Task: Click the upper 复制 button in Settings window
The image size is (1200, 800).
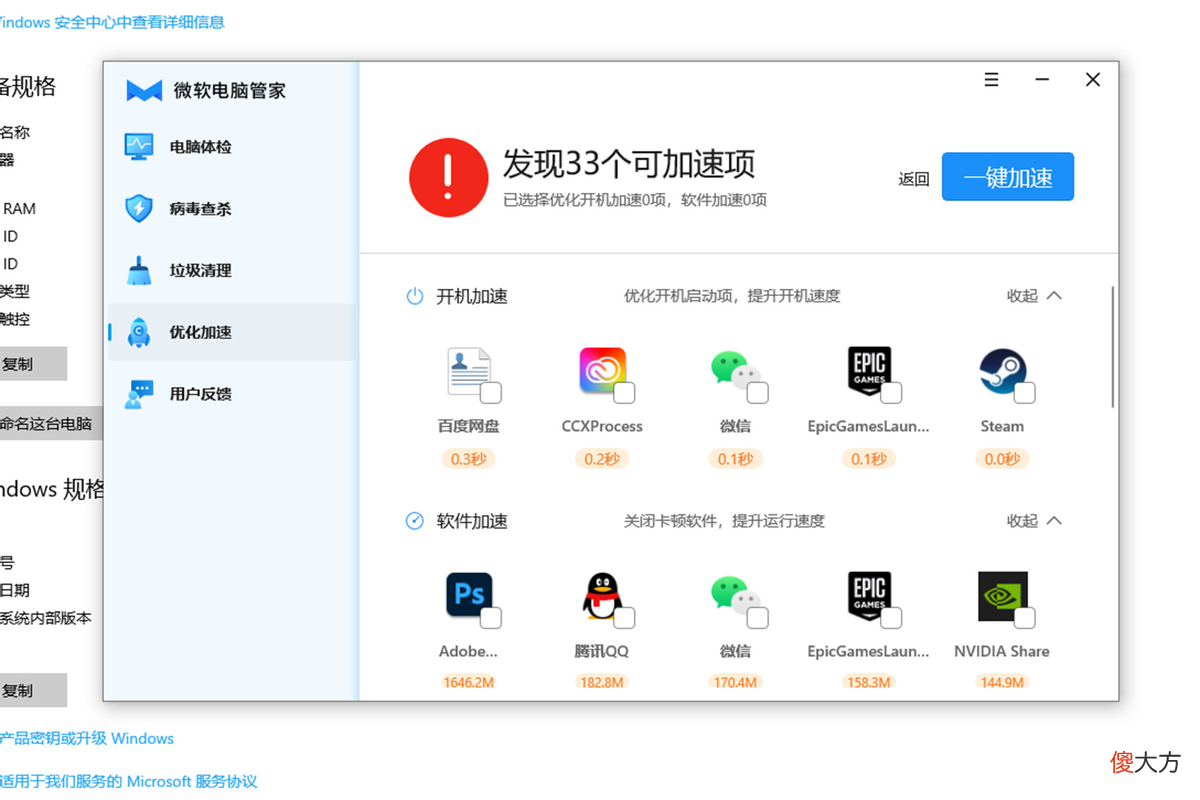Action: click(x=33, y=364)
